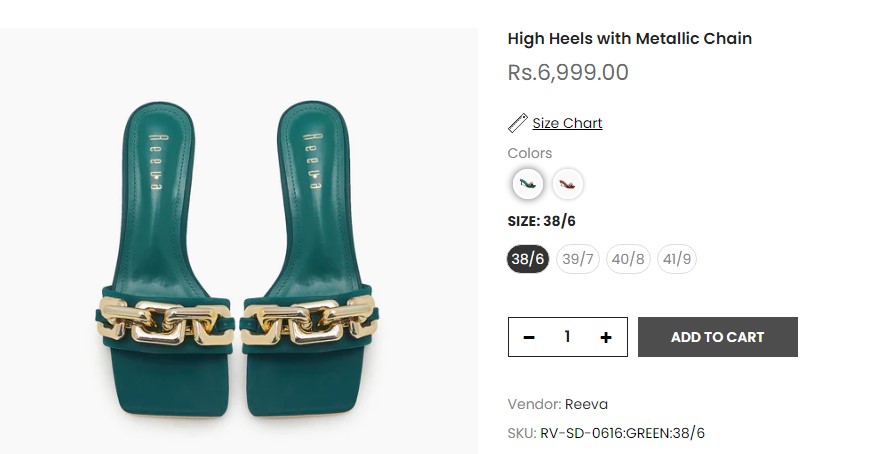Choose the red color swatch
The width and height of the screenshot is (881, 454).
coord(567,184)
